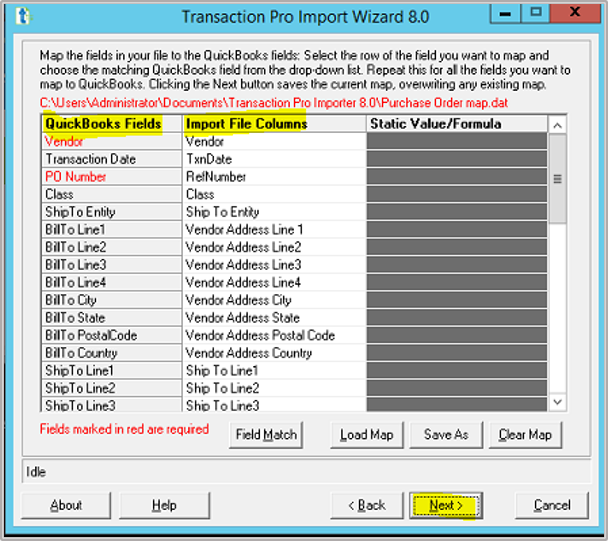The image size is (608, 542).
Task: Click the Idle status bar text
Action: pos(36,472)
